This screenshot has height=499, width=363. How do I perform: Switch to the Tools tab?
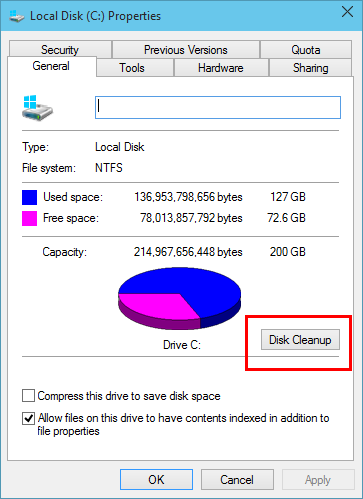click(132, 68)
